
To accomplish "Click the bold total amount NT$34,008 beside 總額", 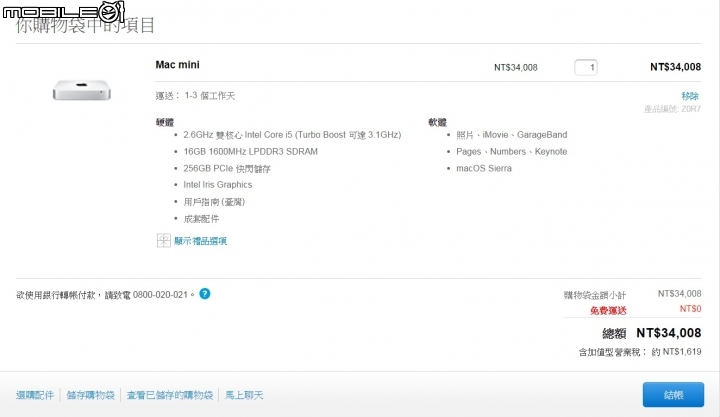I will (669, 333).
